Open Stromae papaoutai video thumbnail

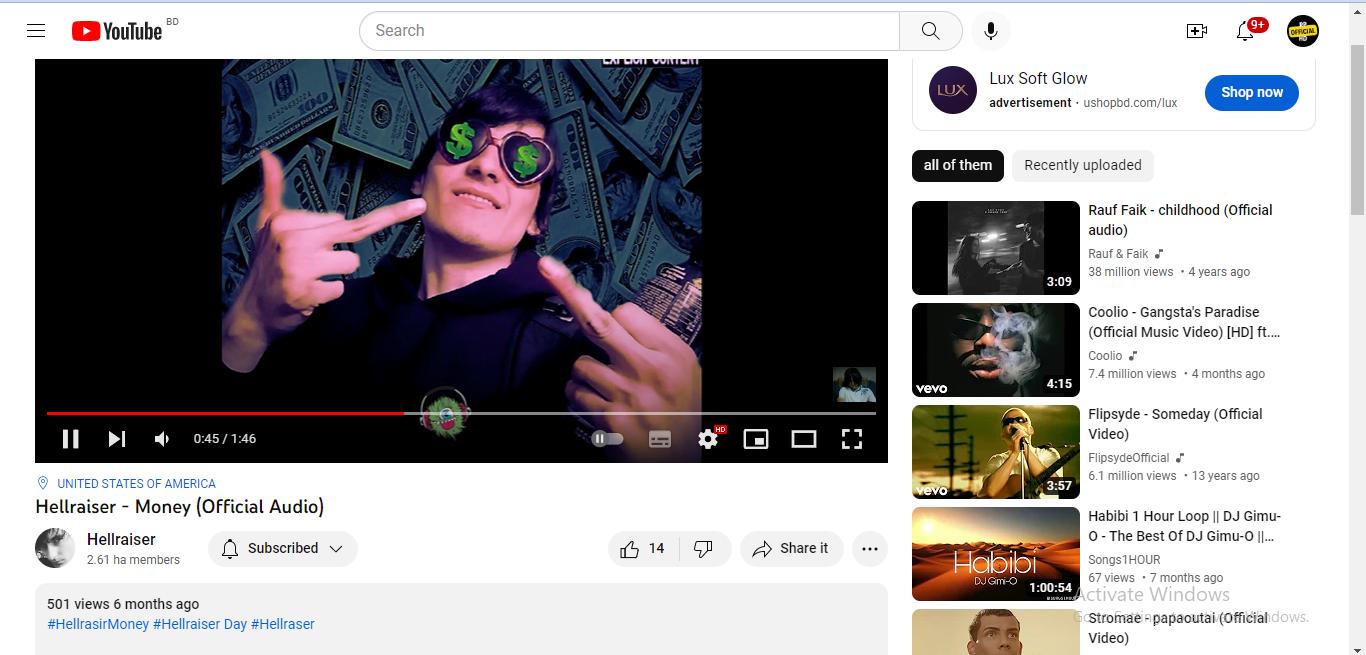(996, 632)
